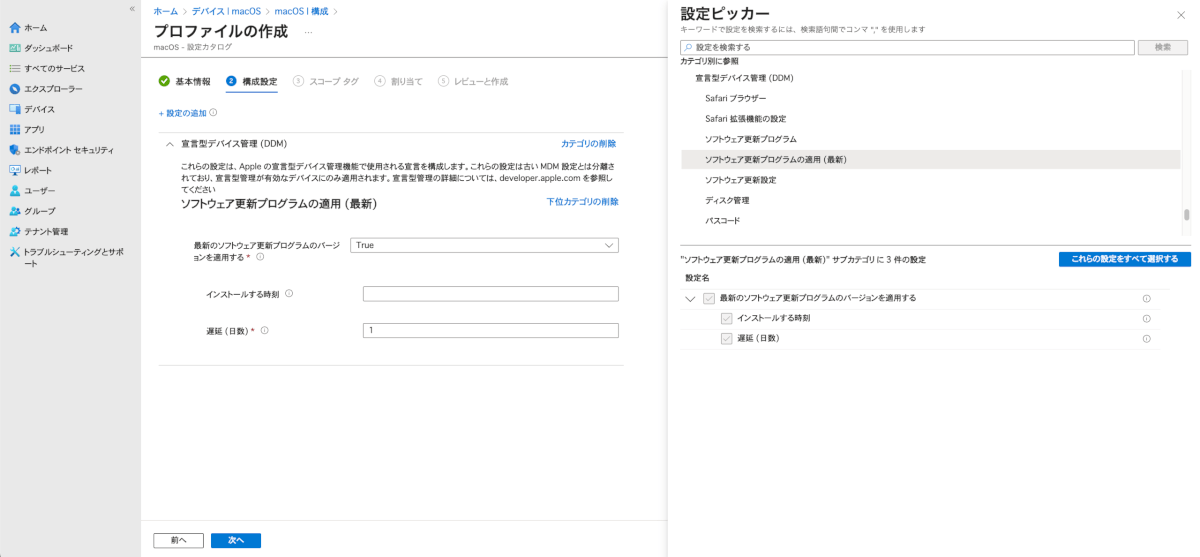Click the カテゴリの削除 link

[589, 144]
